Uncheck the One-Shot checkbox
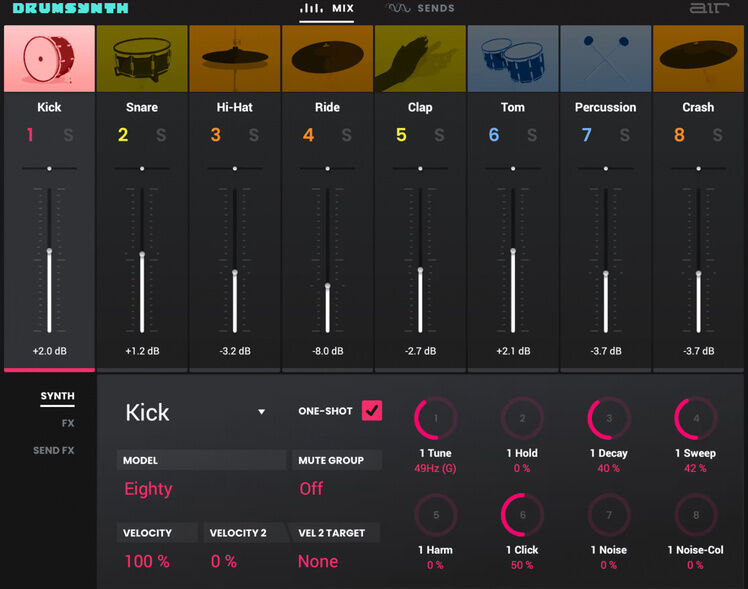This screenshot has height=589, width=748. [x=372, y=411]
